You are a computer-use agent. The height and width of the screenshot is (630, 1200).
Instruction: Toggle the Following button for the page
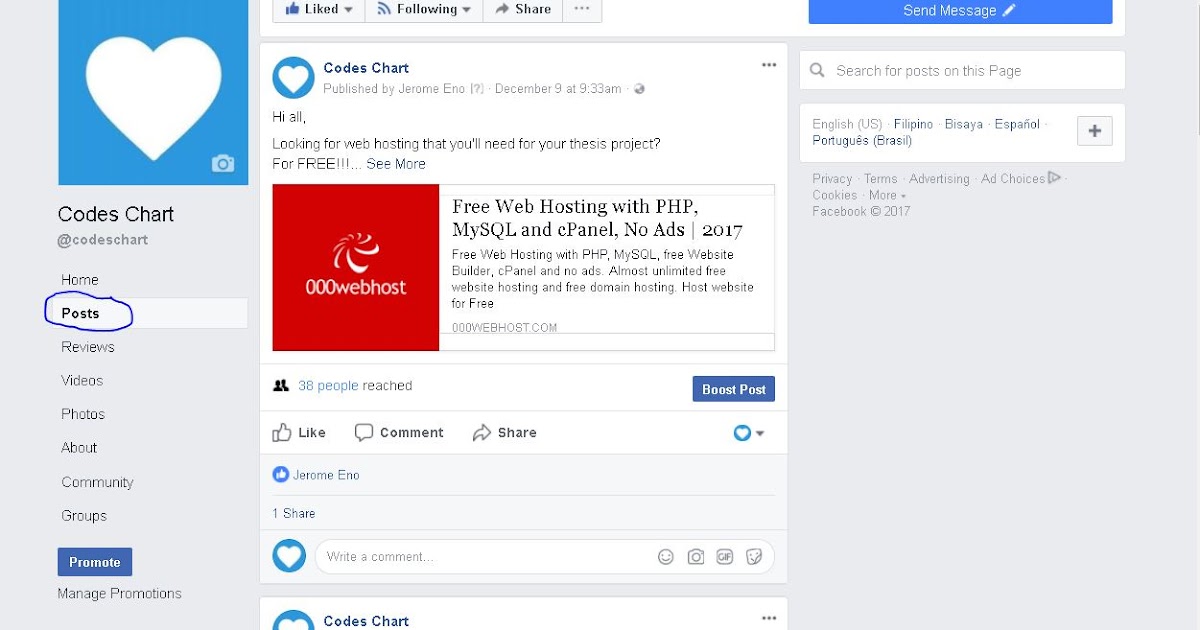424,9
